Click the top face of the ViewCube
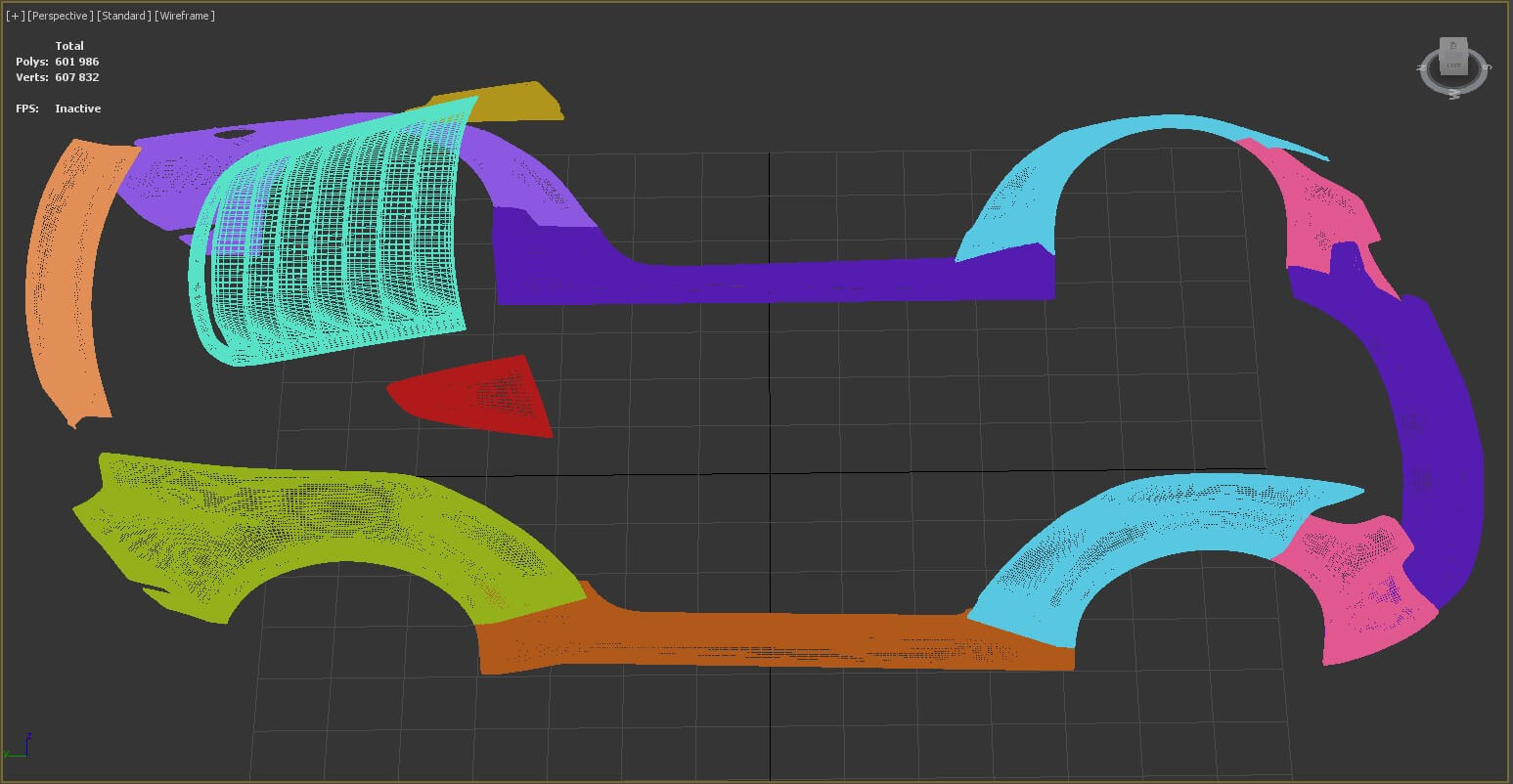This screenshot has height=784, width=1513. (1453, 46)
